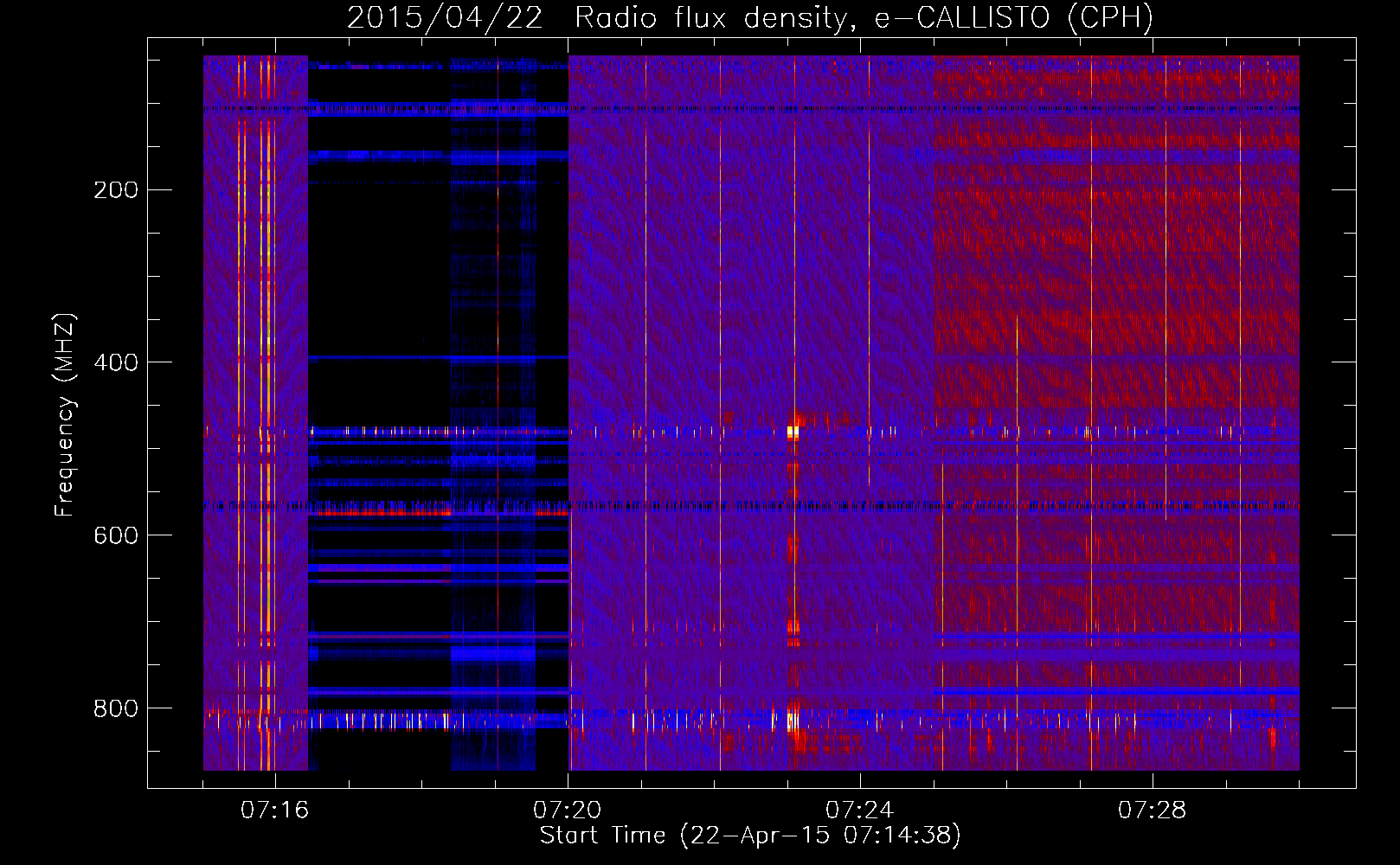The height and width of the screenshot is (865, 1400).
Task: Click the 'Frequency (MHZ)' axis label
Action: [66, 414]
